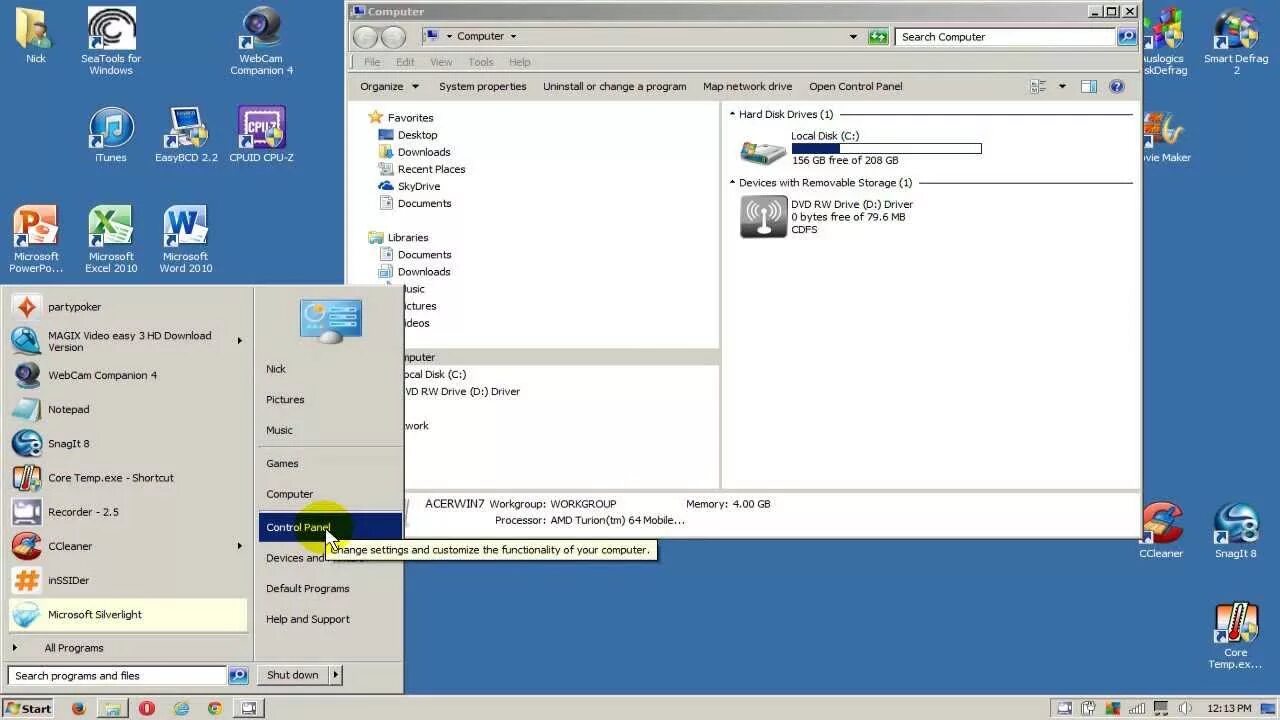The width and height of the screenshot is (1280, 720).
Task: Click the refresh button beside address bar
Action: 878,37
